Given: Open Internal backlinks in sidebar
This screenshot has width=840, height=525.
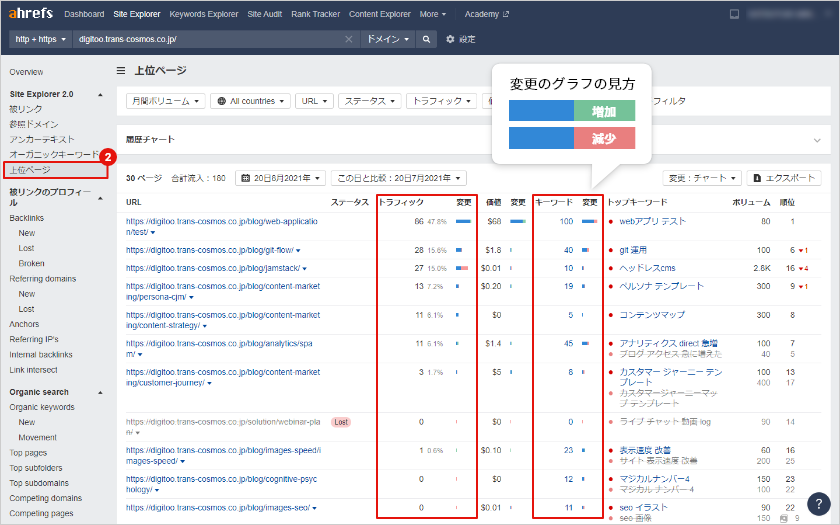Looking at the screenshot, I should pos(41,355).
